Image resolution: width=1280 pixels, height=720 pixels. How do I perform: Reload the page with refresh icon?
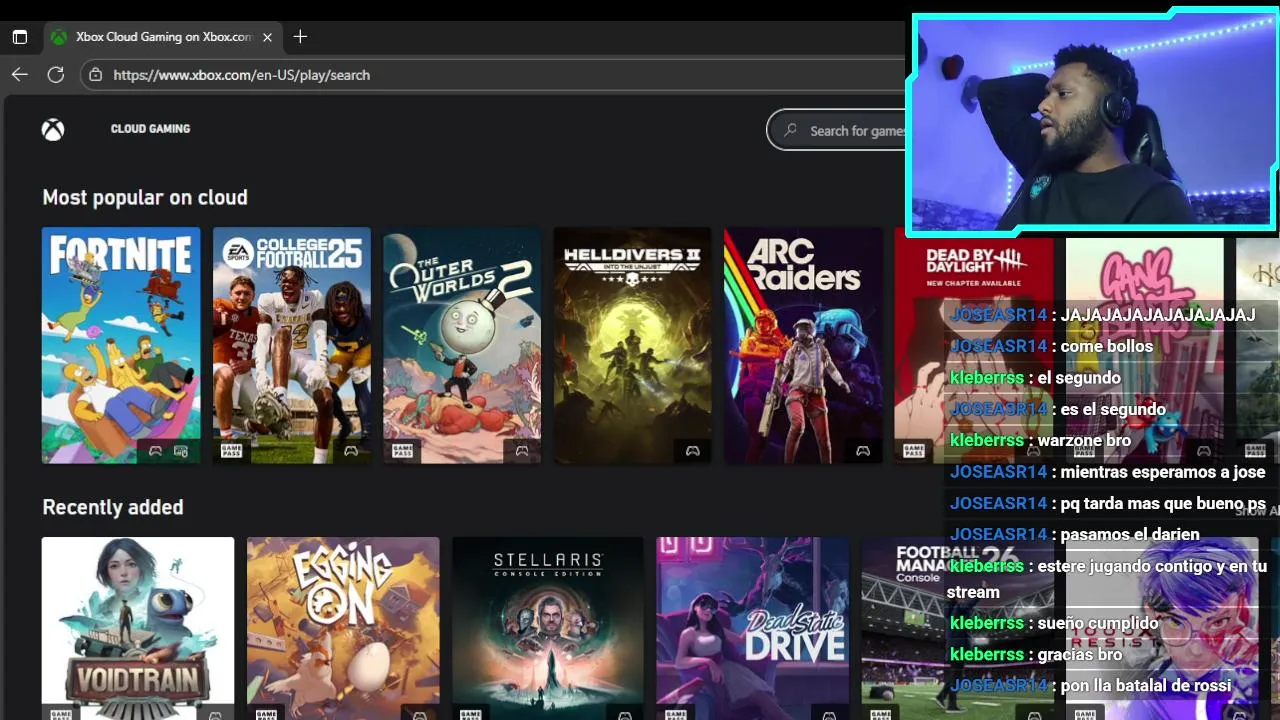(x=56, y=75)
